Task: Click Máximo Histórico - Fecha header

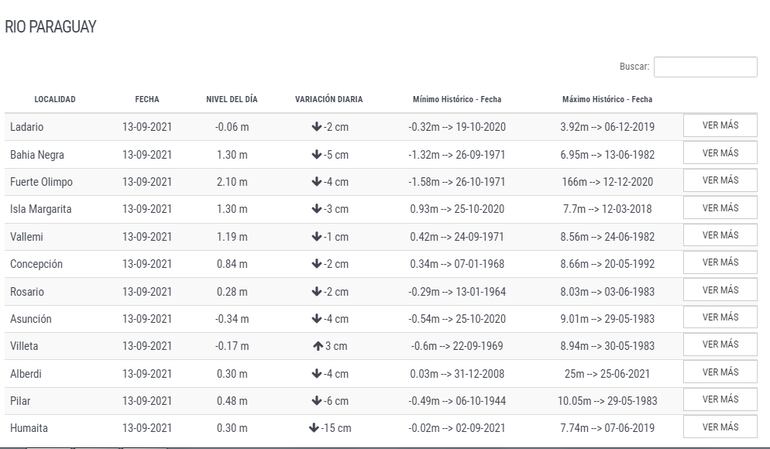Action: [607, 100]
